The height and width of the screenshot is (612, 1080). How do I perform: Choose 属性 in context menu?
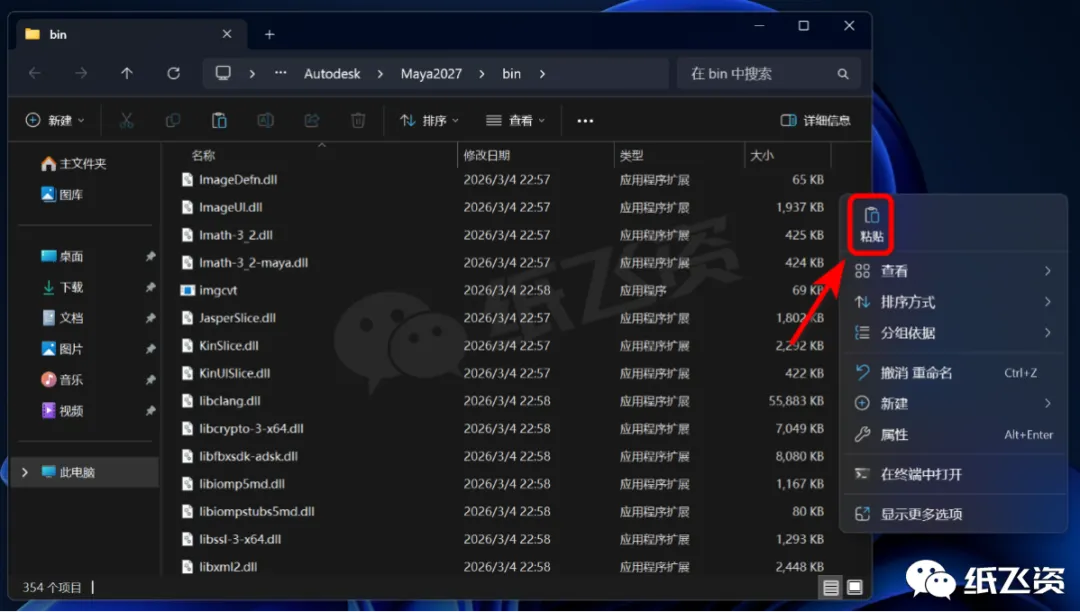click(x=953, y=435)
